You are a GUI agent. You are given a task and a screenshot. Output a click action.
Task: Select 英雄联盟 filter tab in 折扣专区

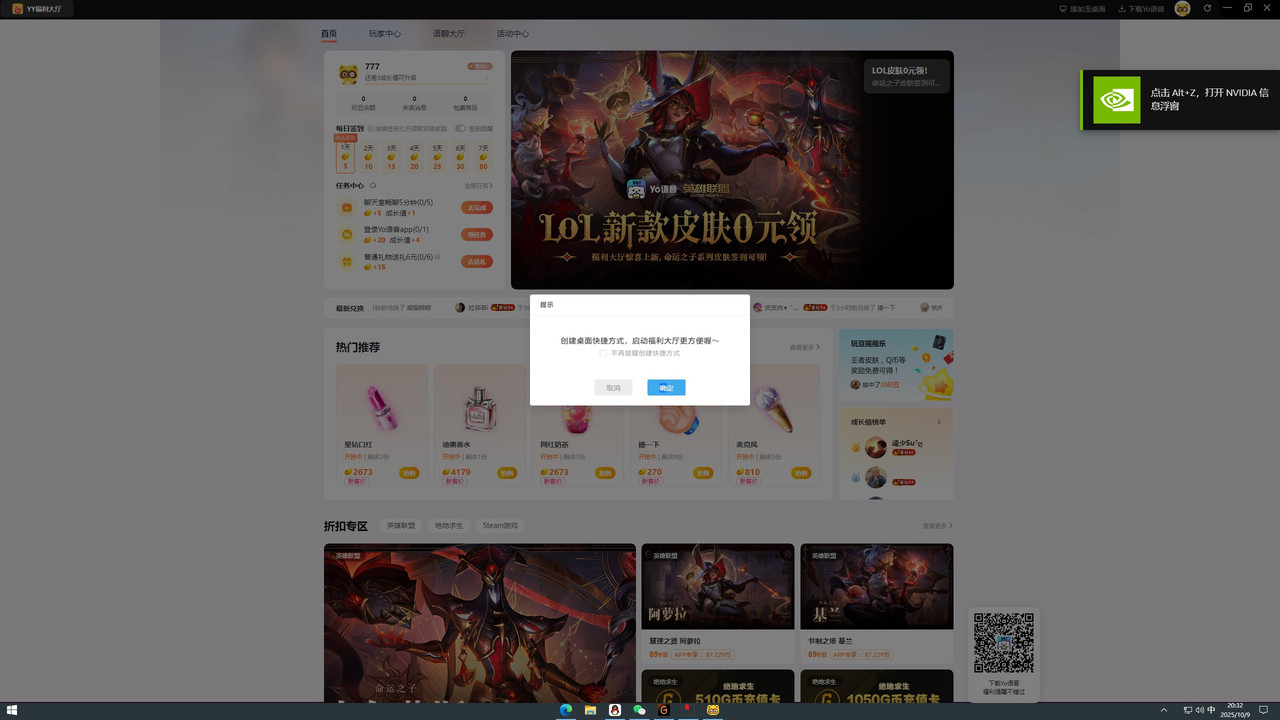(401, 526)
